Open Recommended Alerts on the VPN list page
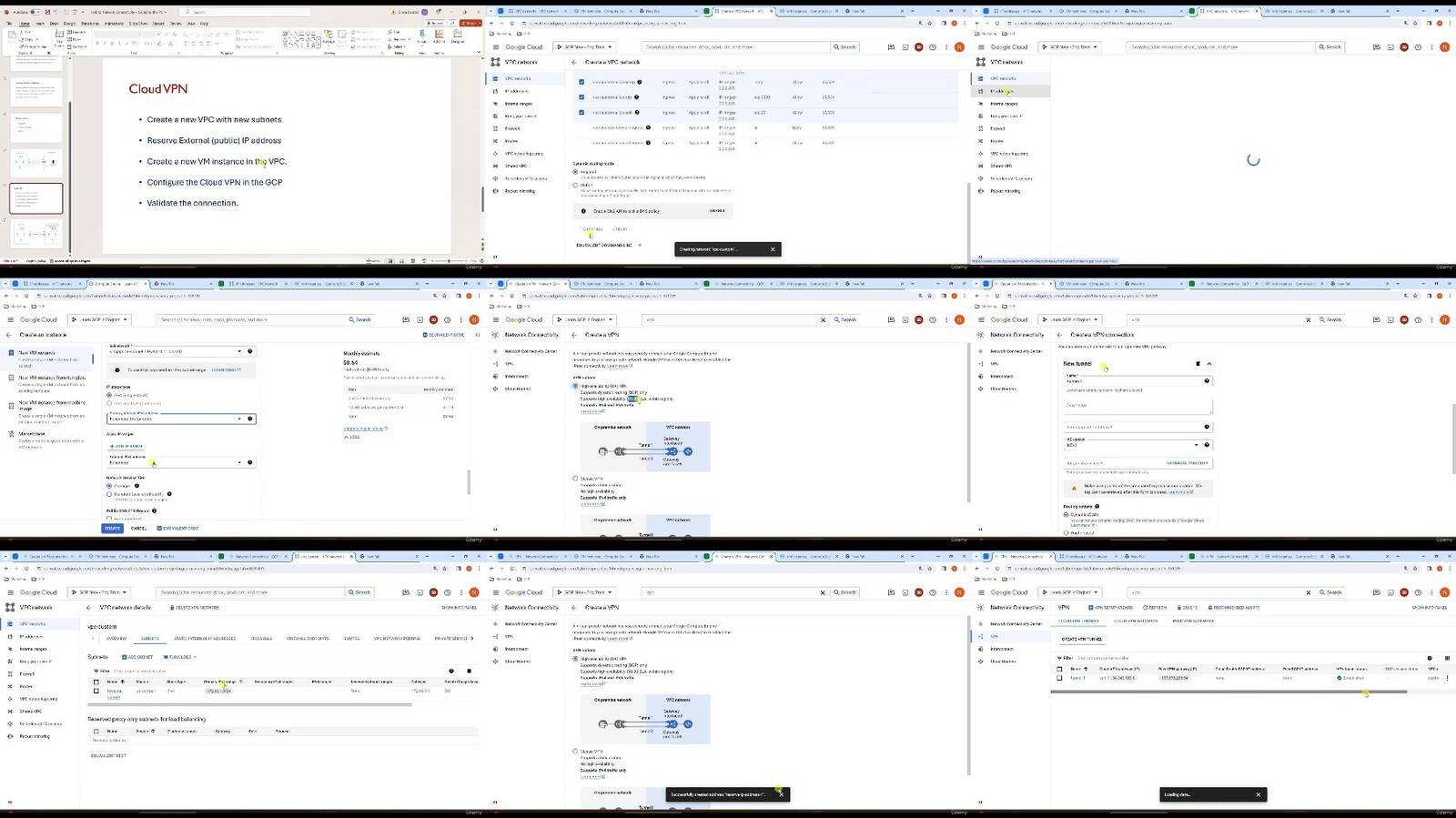 click(1234, 608)
